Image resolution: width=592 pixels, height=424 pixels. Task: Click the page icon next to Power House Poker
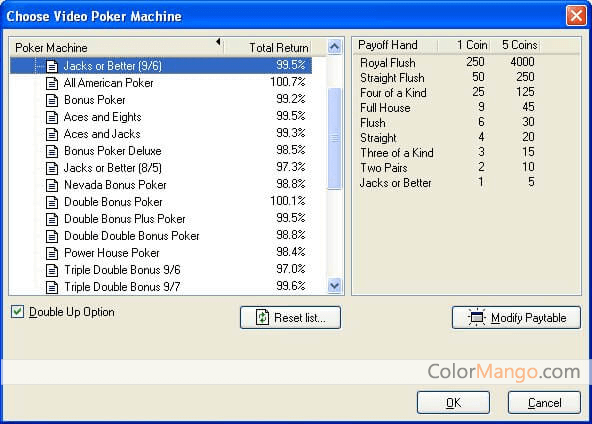tap(52, 253)
